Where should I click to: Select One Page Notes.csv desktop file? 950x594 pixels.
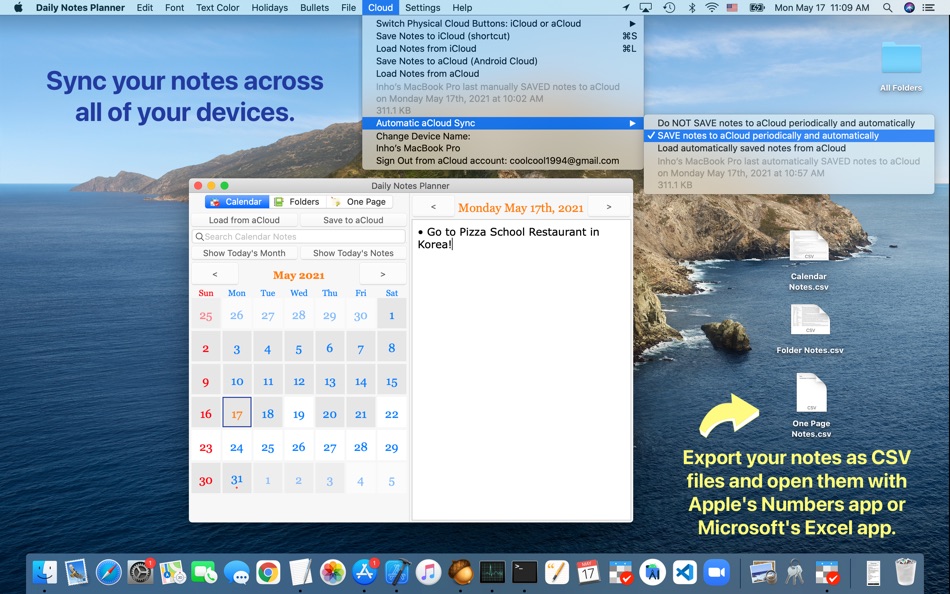811,405
